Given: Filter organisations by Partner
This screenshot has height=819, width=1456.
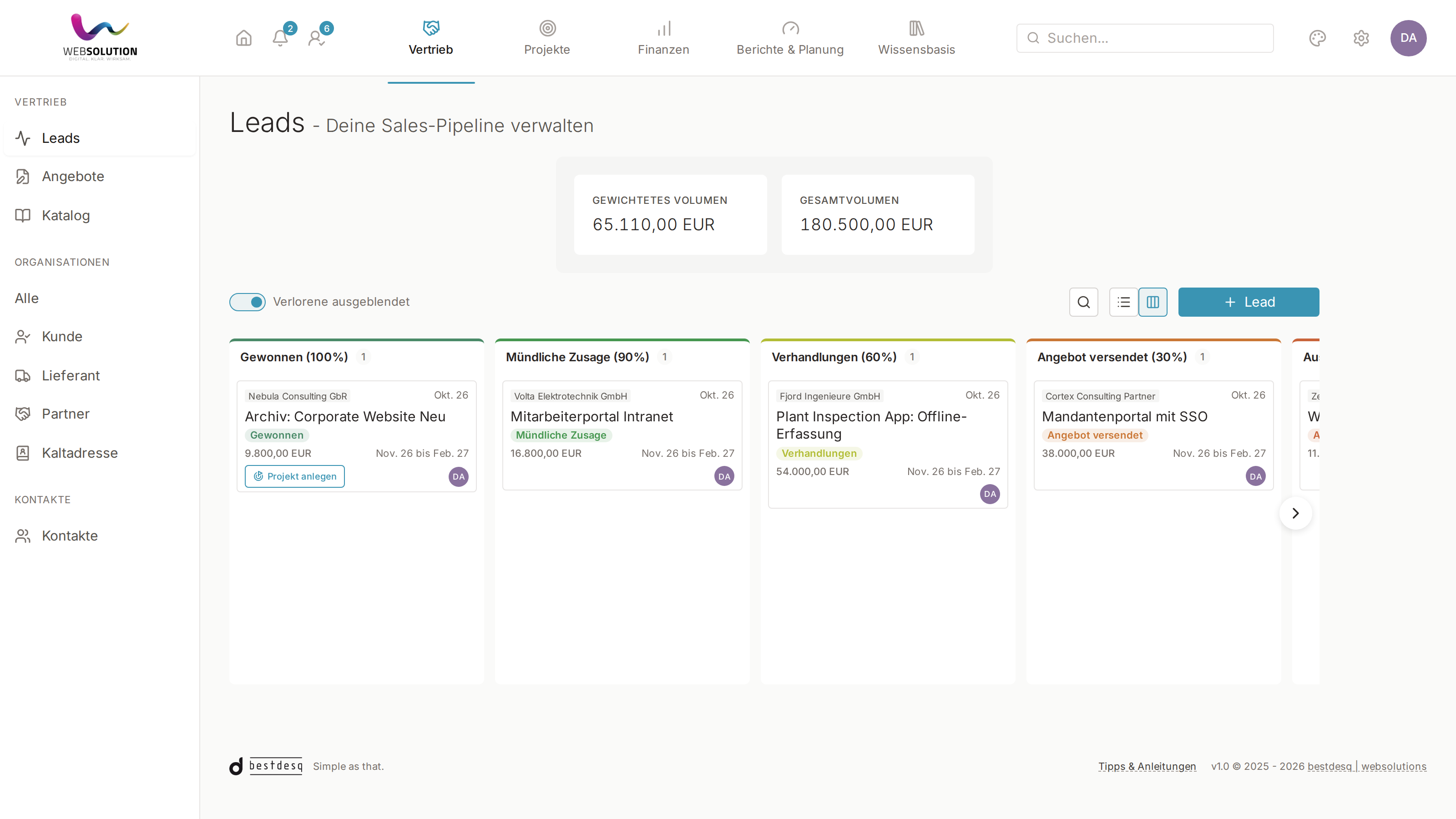Looking at the screenshot, I should coord(100,414).
